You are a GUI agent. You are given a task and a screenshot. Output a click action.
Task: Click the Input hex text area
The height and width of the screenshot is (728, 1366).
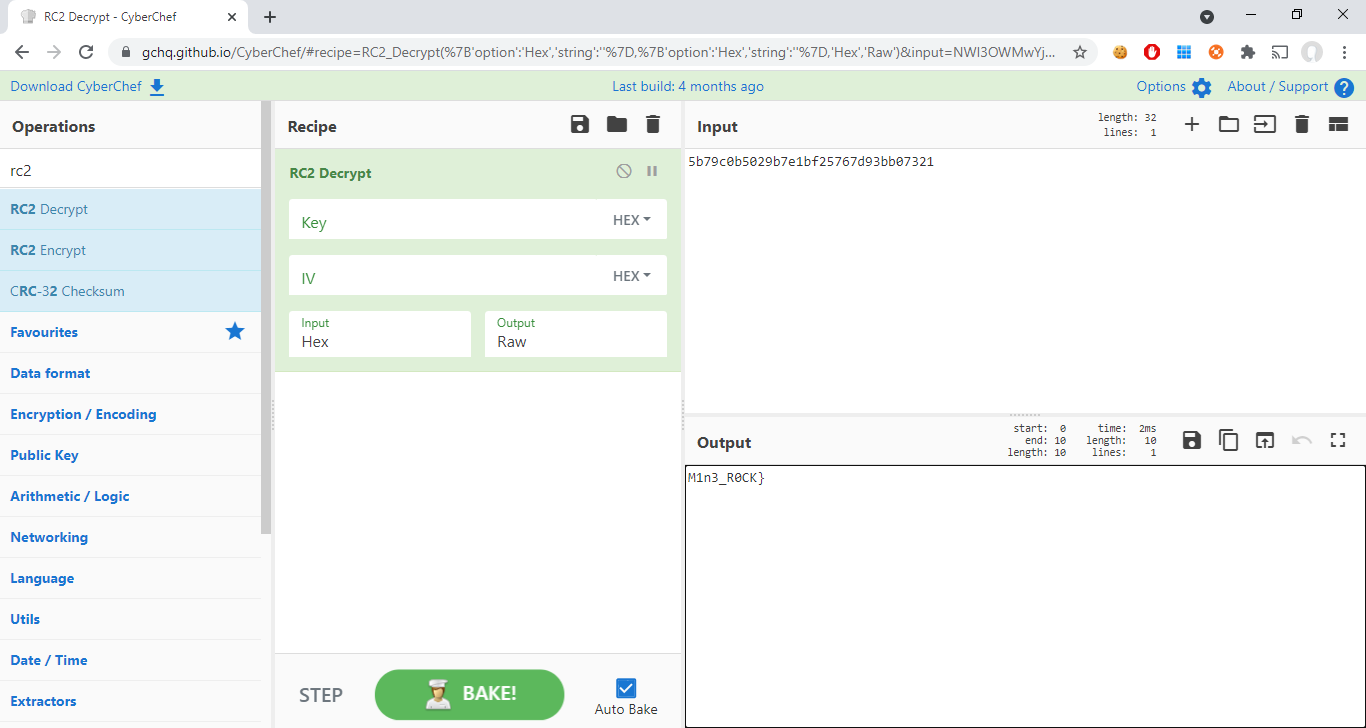pyautogui.click(x=1025, y=280)
